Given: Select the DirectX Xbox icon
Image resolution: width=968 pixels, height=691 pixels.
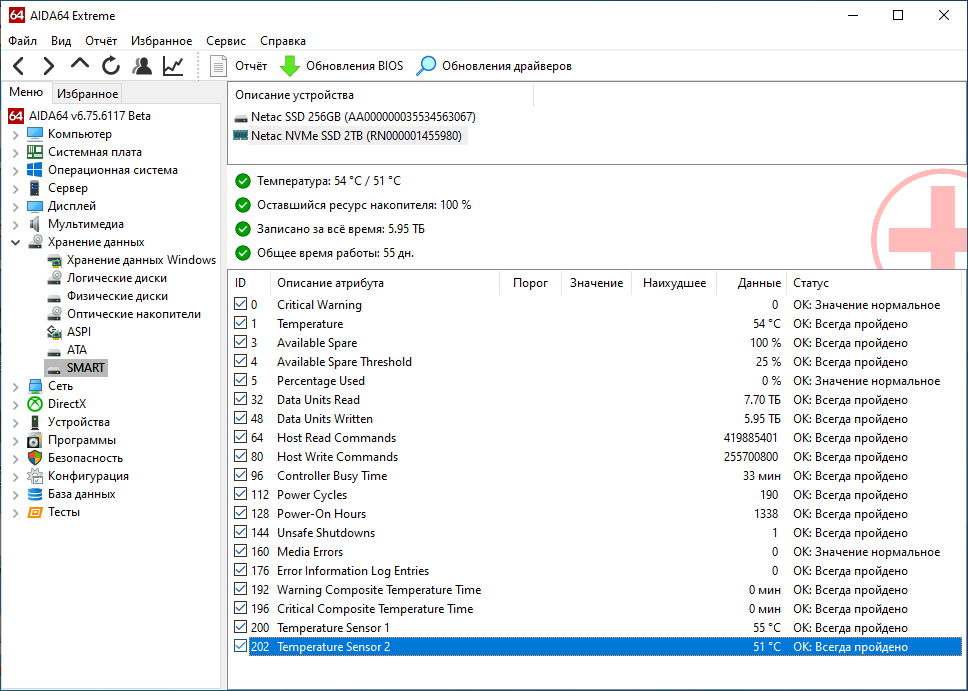Looking at the screenshot, I should pyautogui.click(x=35, y=404).
